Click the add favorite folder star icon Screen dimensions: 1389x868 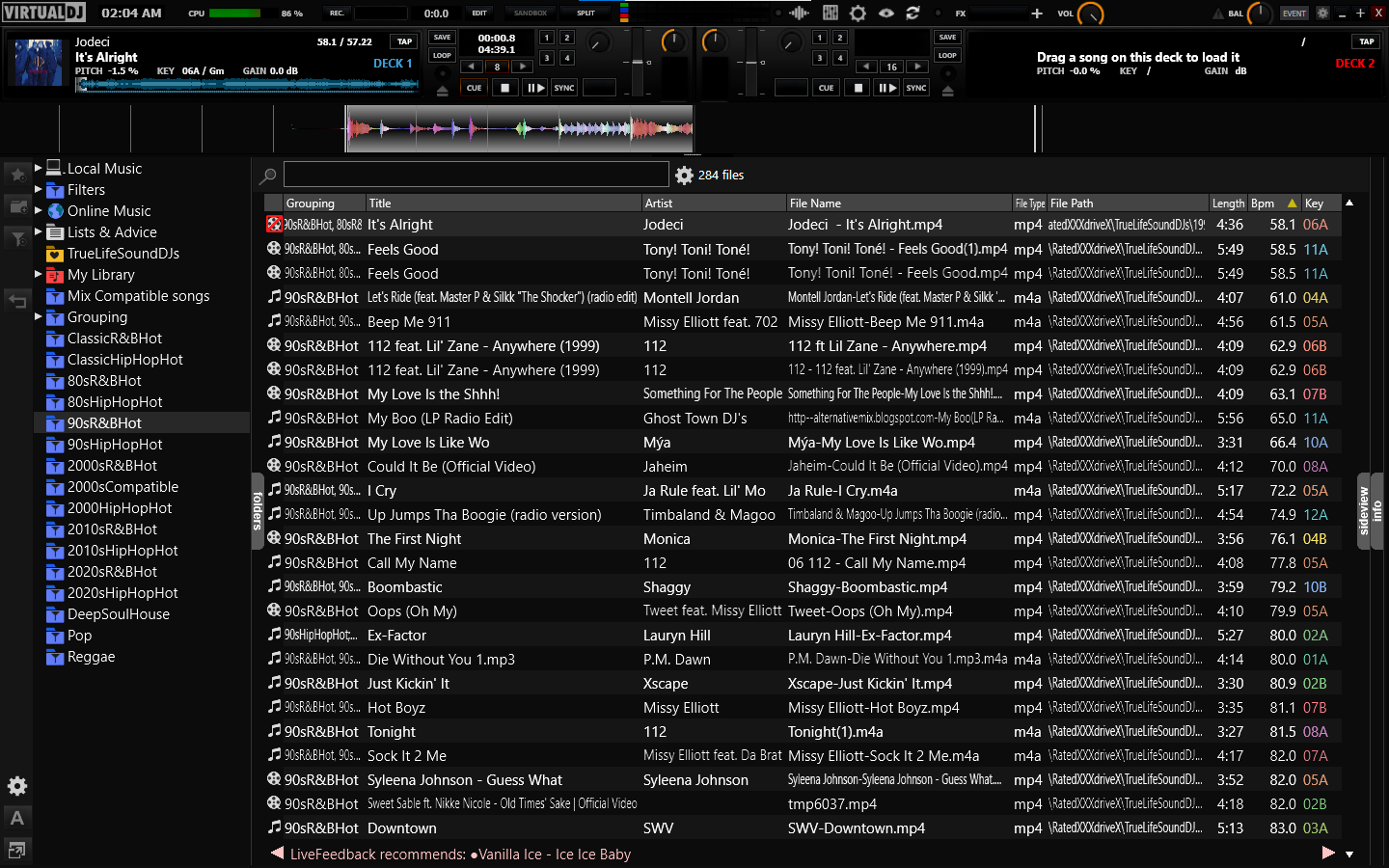click(17, 175)
